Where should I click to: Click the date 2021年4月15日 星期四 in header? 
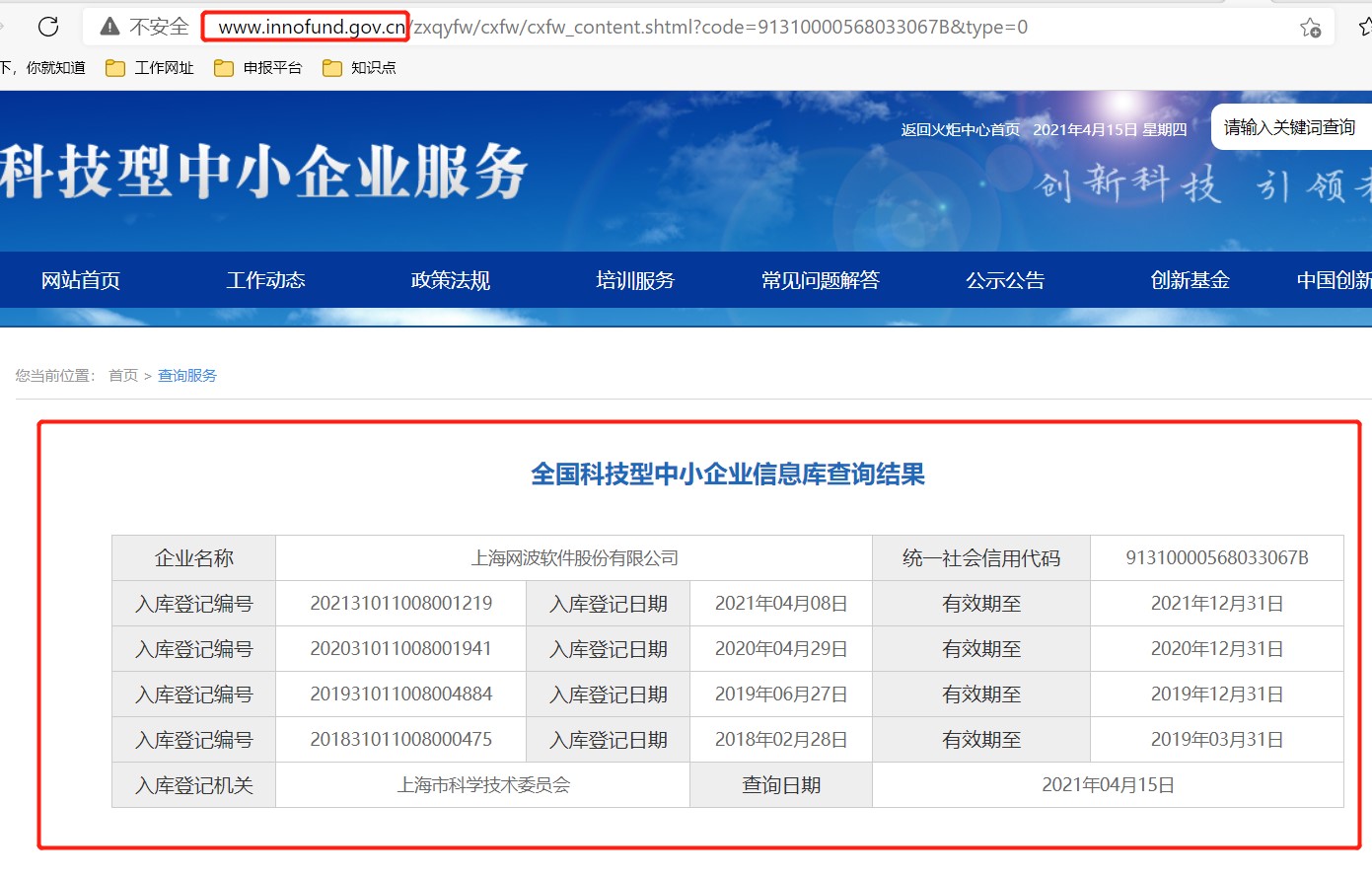(x=1110, y=130)
